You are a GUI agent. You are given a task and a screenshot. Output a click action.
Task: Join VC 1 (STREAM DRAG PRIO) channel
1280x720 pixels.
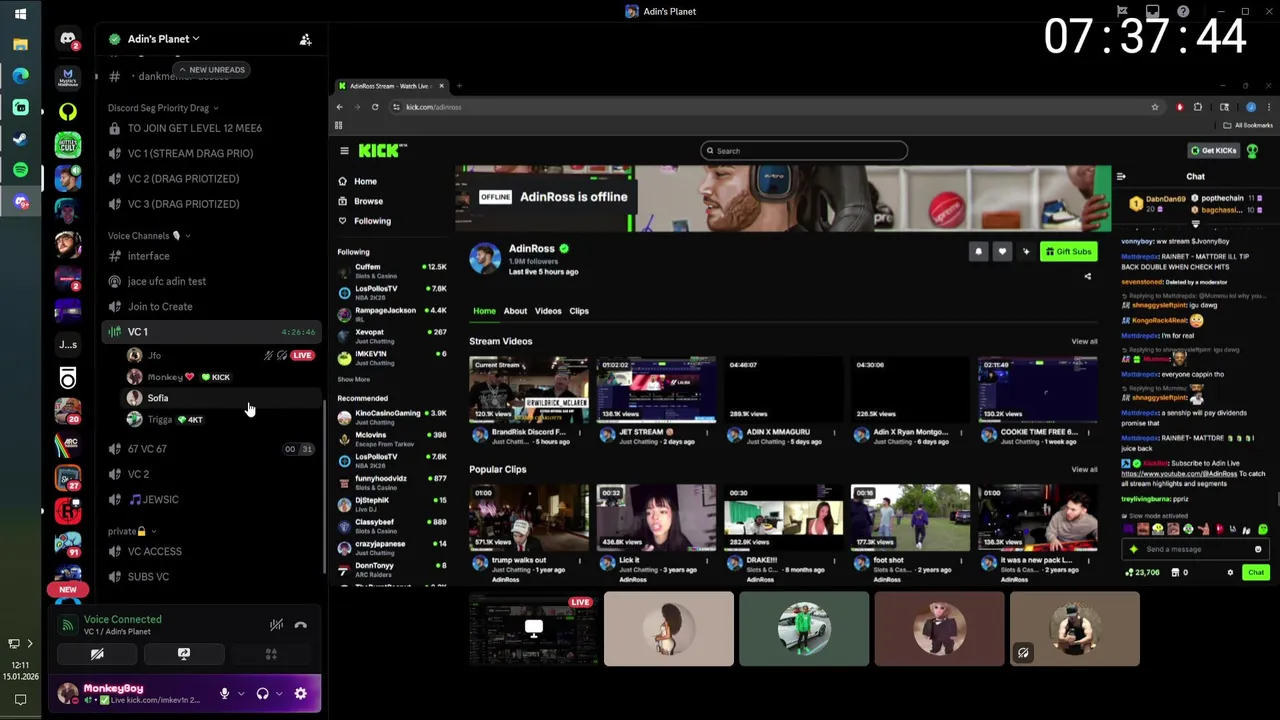[x=190, y=153]
